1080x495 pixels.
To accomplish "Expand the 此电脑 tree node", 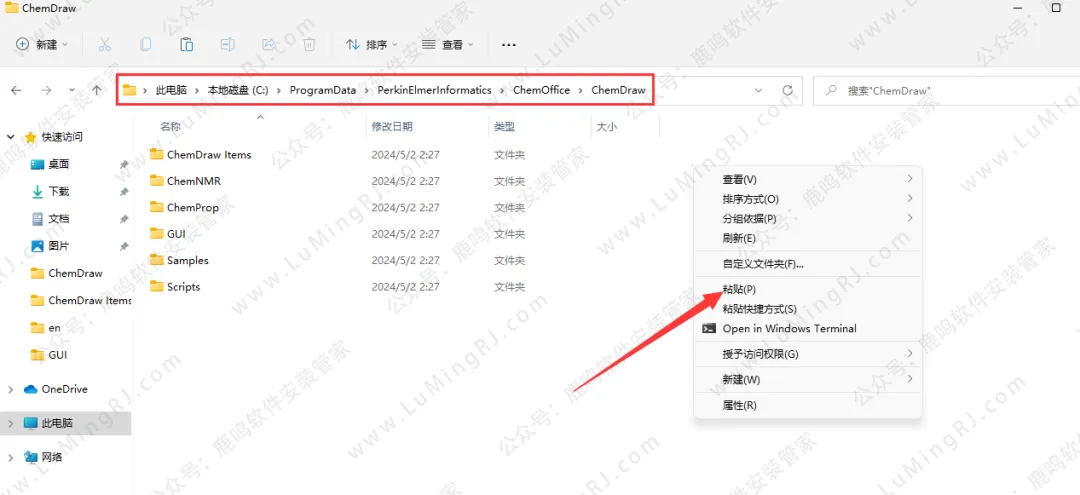I will point(10,423).
